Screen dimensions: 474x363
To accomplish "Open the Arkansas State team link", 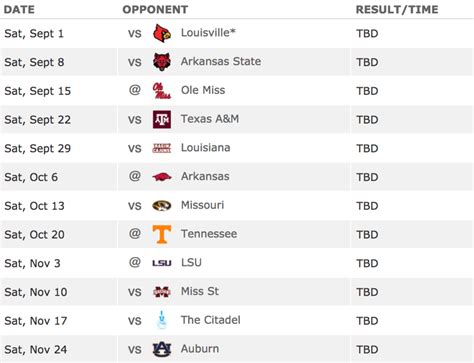I will tap(221, 61).
